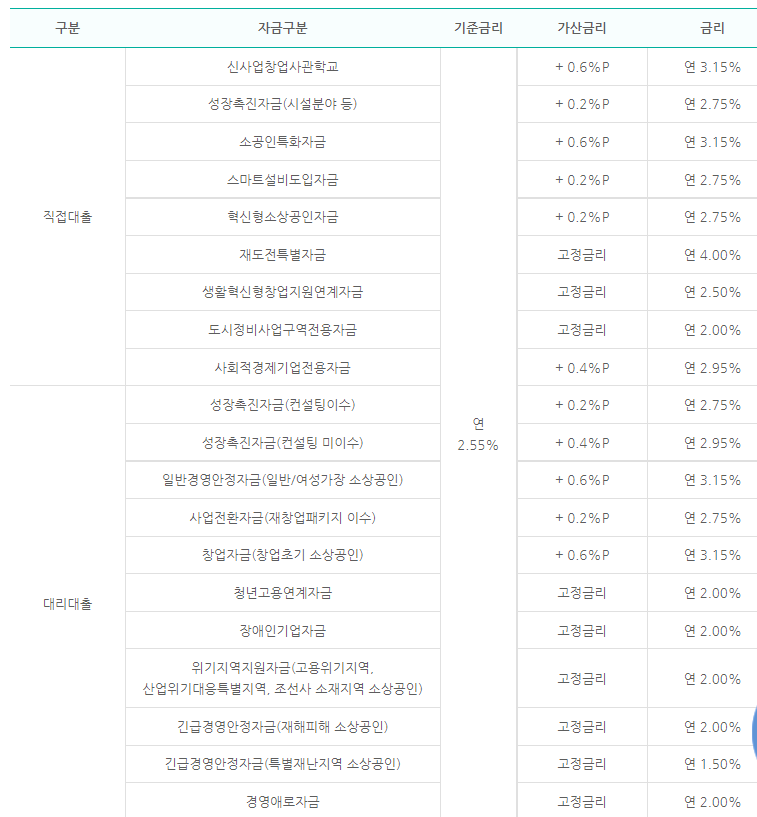Click the '청년고용연계자금' fund name
This screenshot has height=817, width=757.
(282, 593)
